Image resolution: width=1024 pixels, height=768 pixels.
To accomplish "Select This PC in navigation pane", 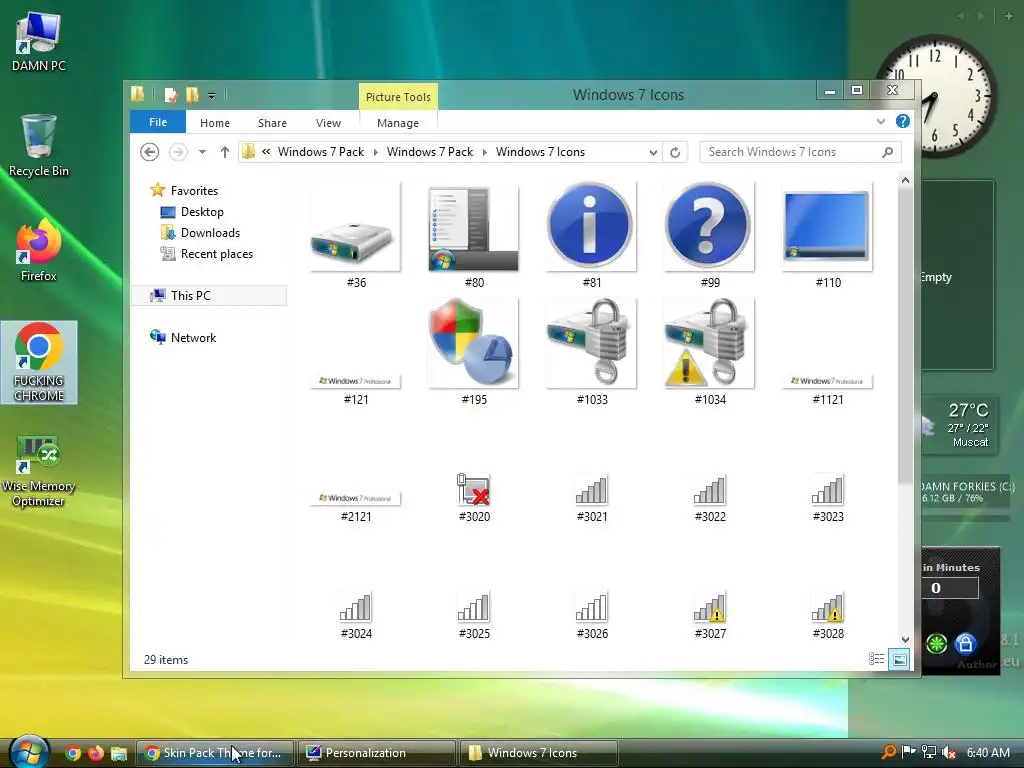I will 209,295.
